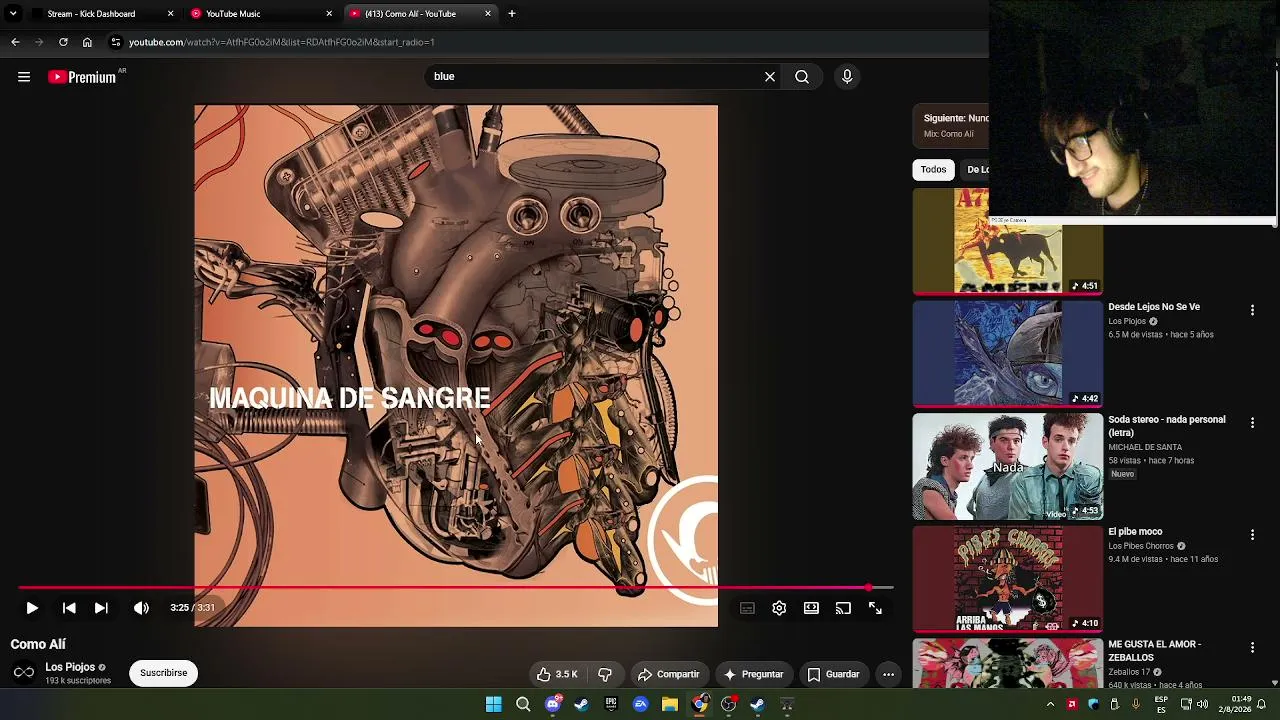1280x720 pixels.
Task: Expand the browser tab search dropdown
Action: 13,14
